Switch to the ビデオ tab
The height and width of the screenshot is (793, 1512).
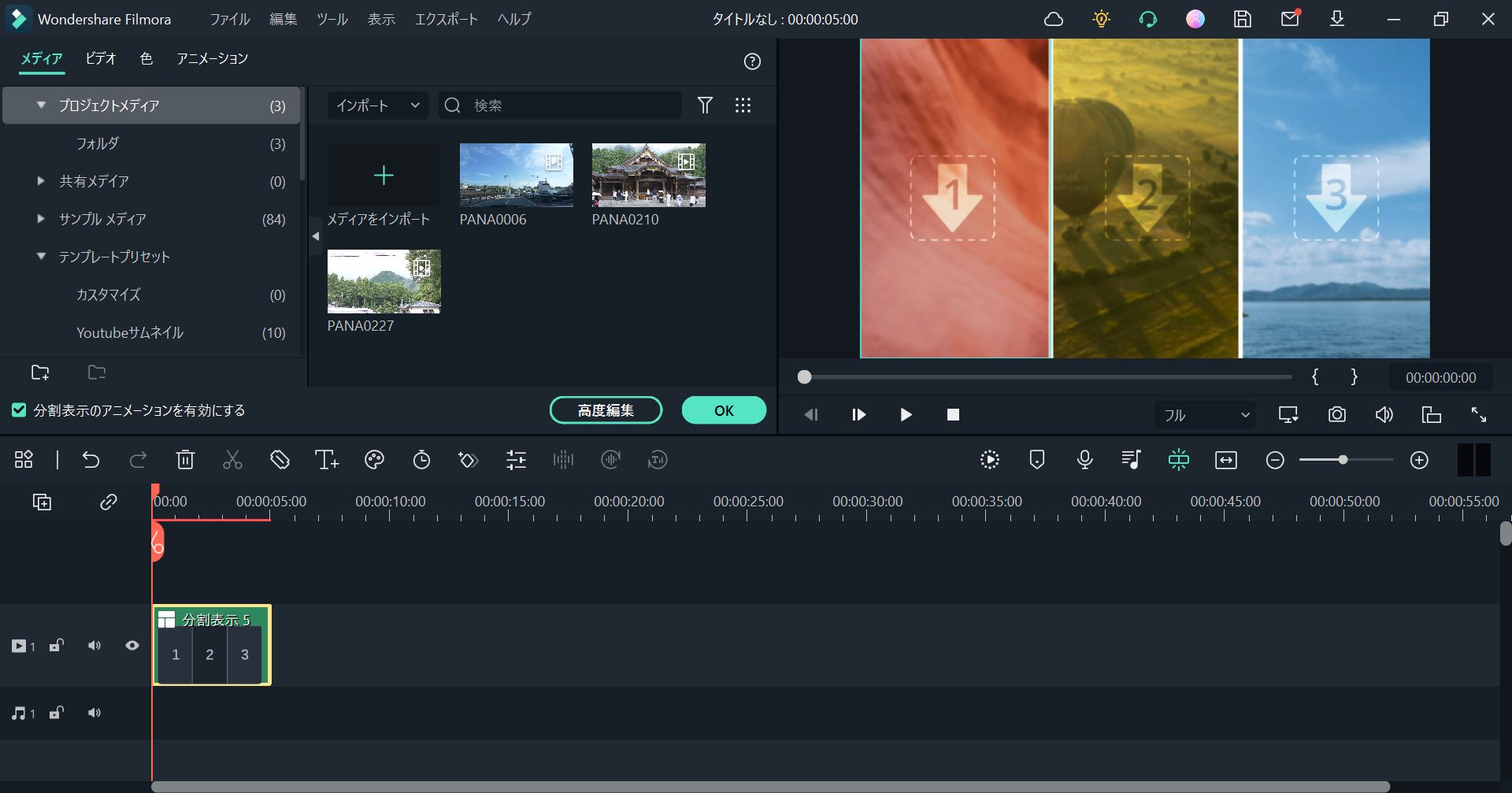(x=100, y=58)
